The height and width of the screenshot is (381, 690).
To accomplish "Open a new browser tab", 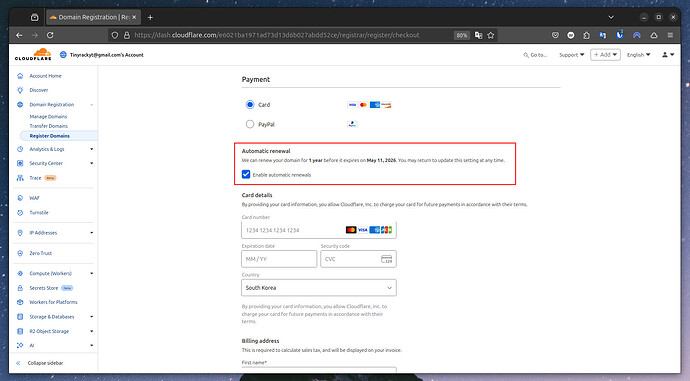I will pyautogui.click(x=150, y=17).
